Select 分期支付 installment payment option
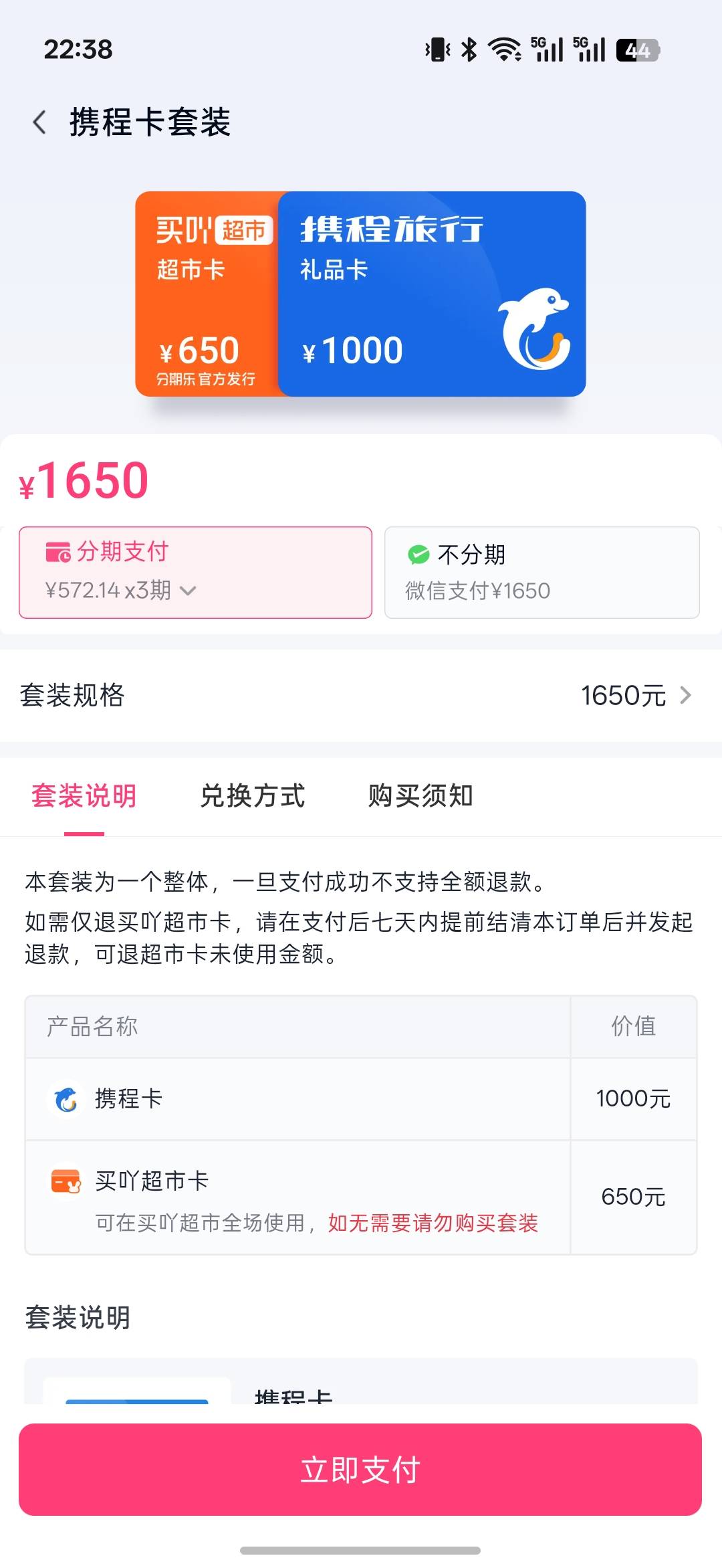 tap(195, 572)
